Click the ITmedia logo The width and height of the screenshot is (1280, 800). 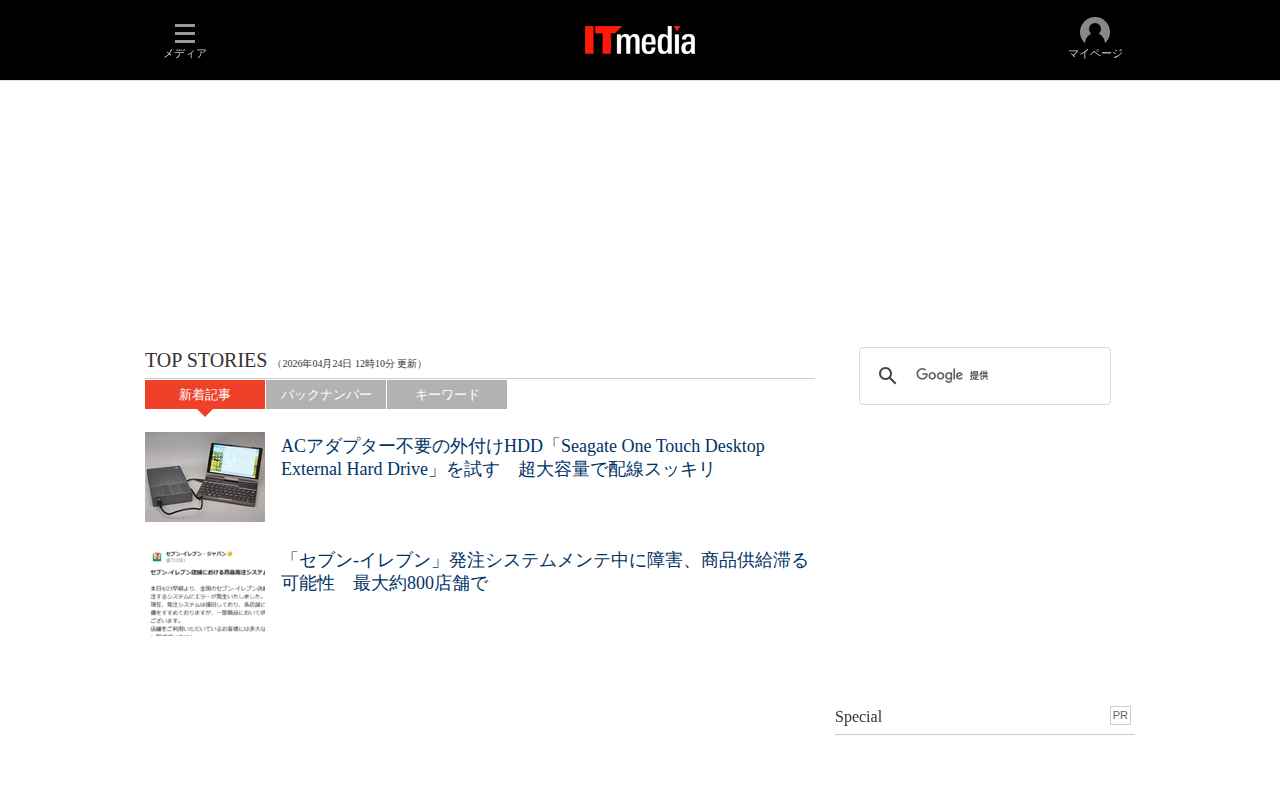tap(640, 40)
